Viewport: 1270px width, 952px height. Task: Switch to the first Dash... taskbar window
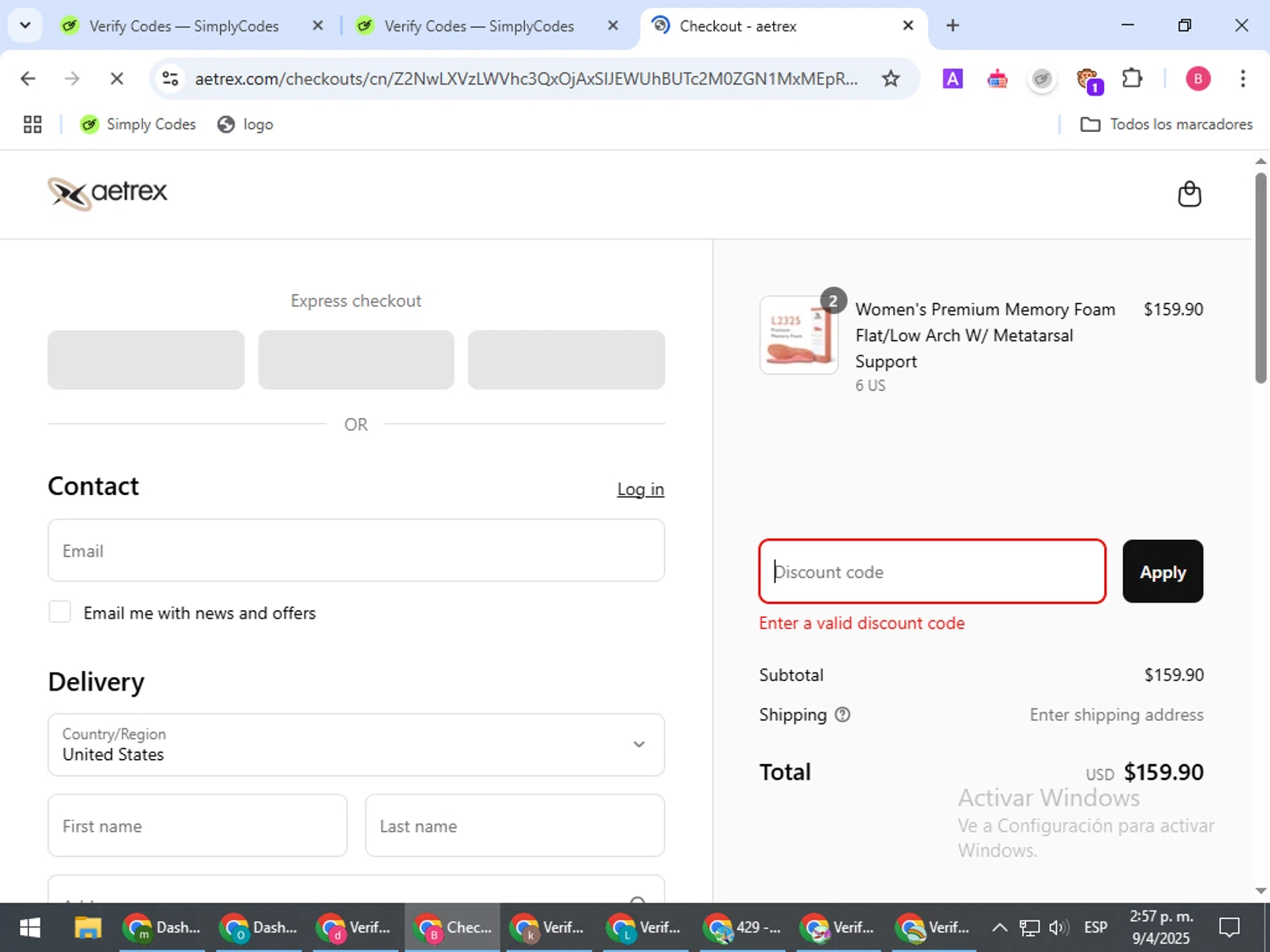pos(162,927)
